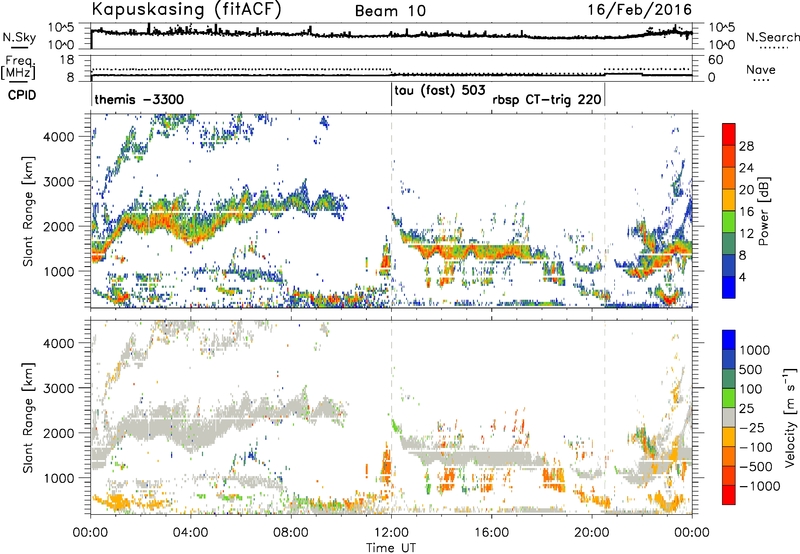Click the 'Beam 10' label

tap(390, 11)
